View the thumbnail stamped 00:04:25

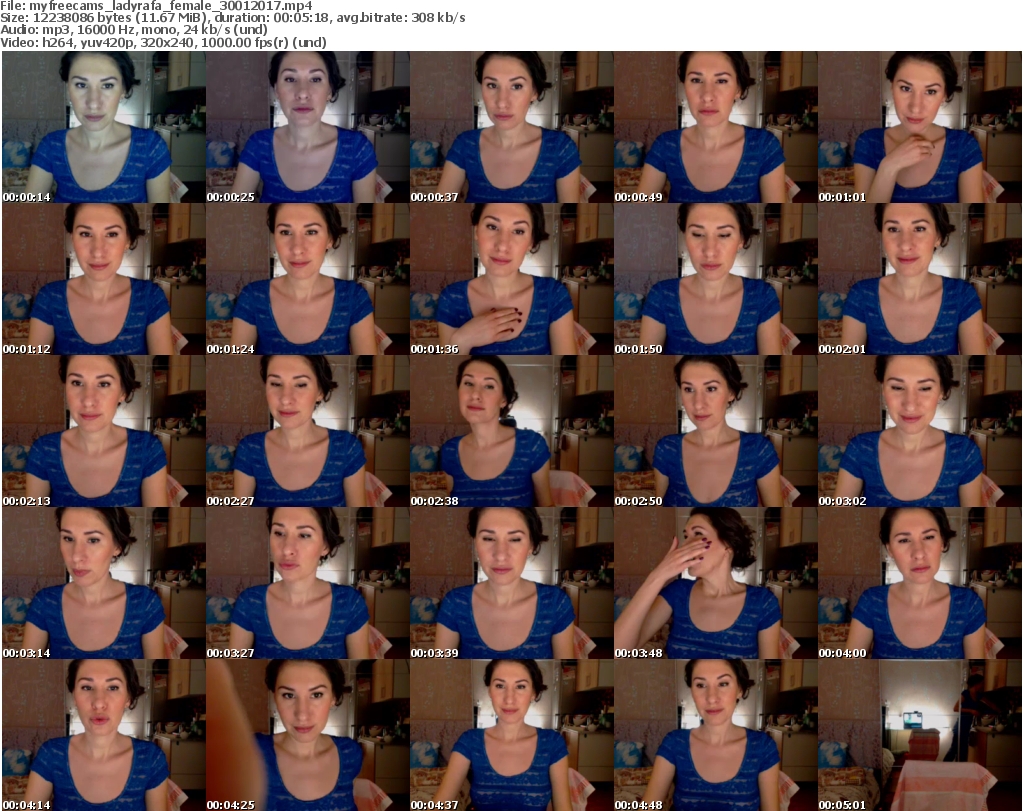(308, 735)
